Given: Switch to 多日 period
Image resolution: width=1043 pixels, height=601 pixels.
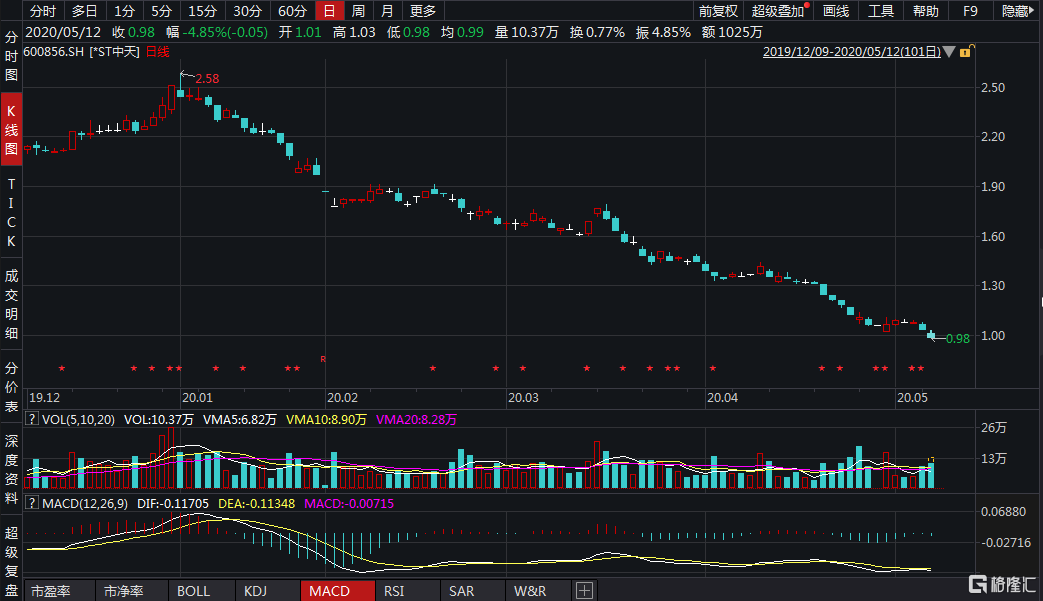Looking at the screenshot, I should coord(84,11).
